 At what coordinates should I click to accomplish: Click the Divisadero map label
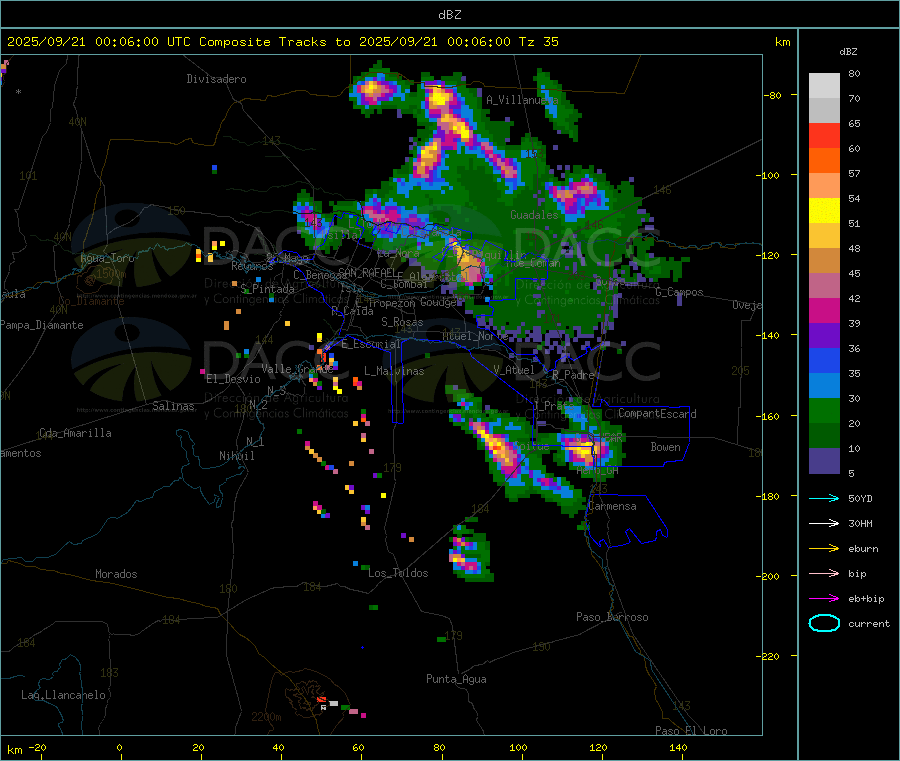tap(216, 79)
